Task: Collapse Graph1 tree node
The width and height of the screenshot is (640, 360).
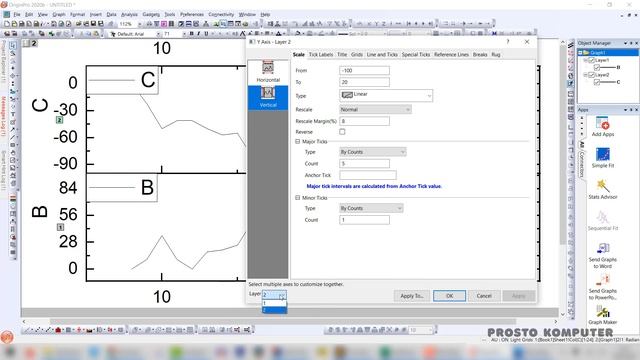Action: (580, 53)
